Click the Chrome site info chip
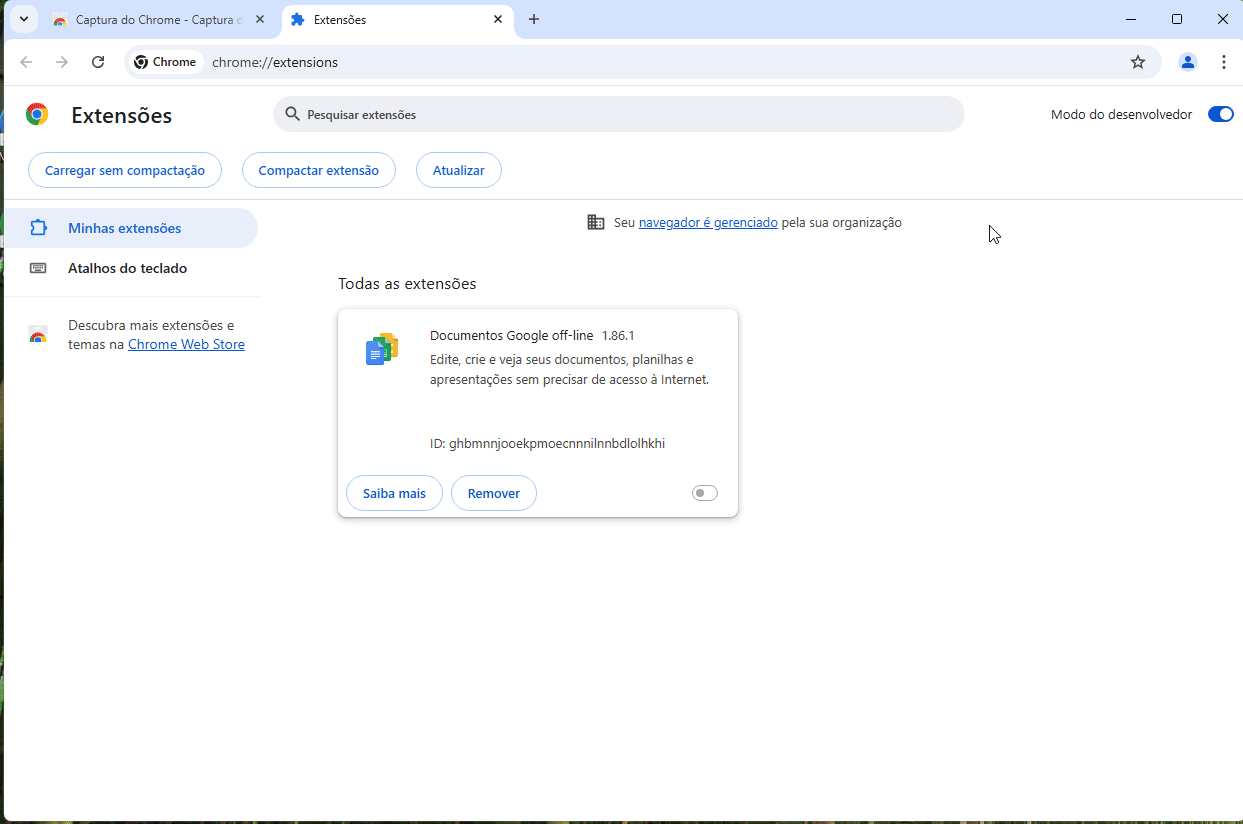The height and width of the screenshot is (824, 1243). (166, 62)
